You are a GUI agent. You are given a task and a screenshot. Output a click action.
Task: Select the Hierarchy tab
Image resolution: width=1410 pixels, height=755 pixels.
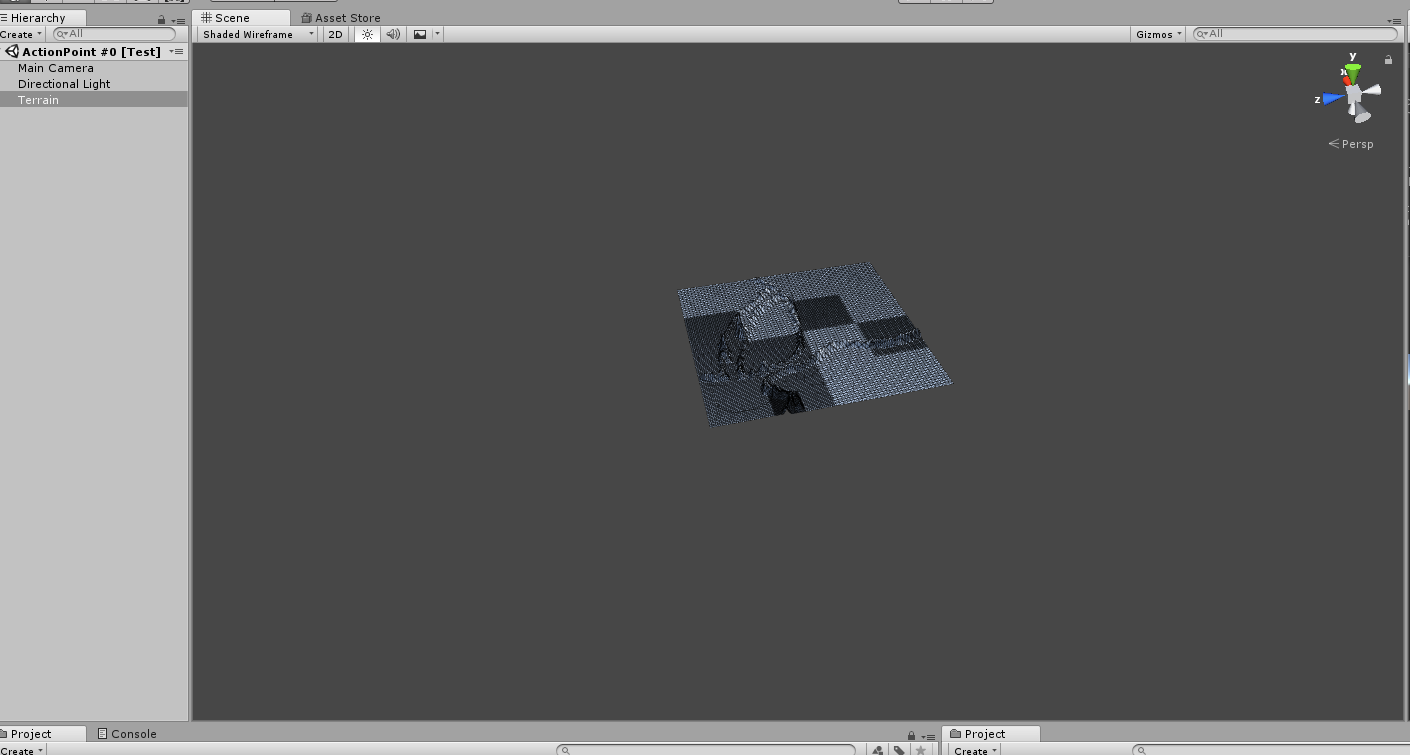pyautogui.click(x=42, y=18)
